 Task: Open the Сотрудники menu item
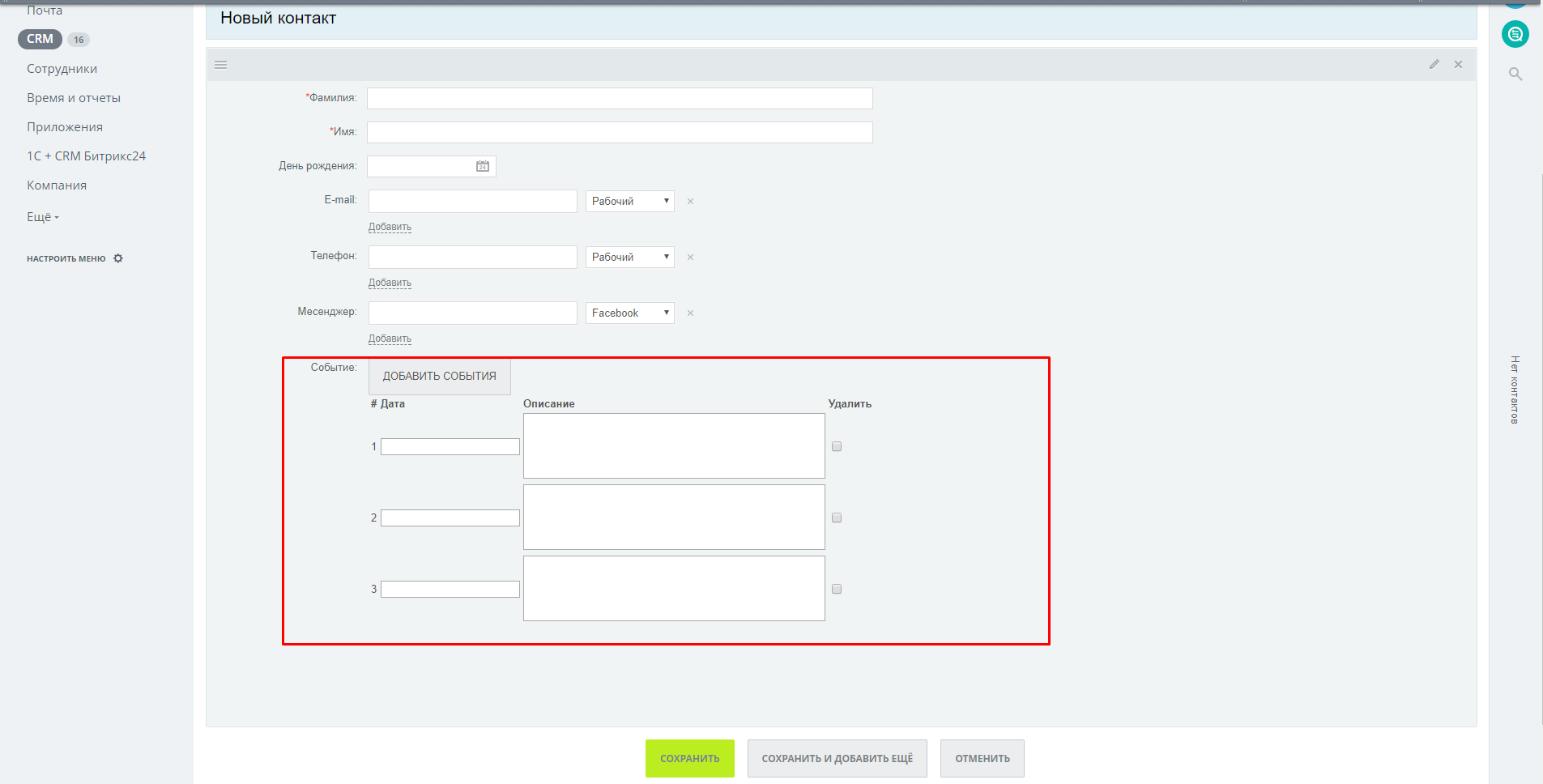tap(62, 69)
